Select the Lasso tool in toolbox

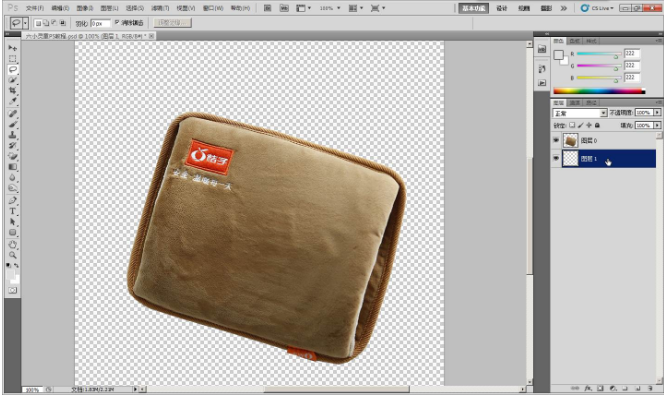coord(13,69)
